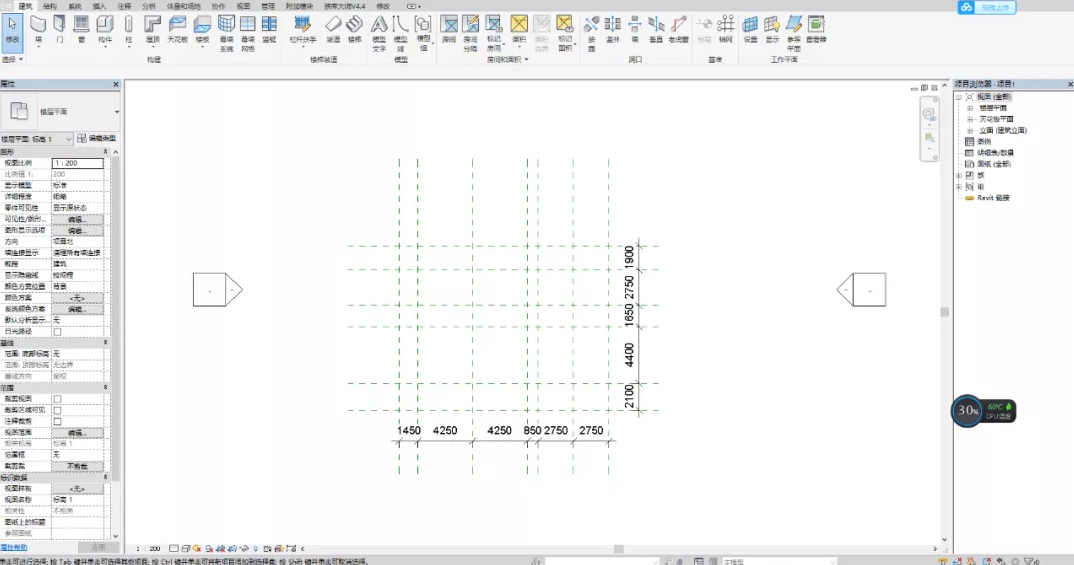Select the Room Separator tool
Viewport: 1074px width, 565px height.
coord(471,32)
